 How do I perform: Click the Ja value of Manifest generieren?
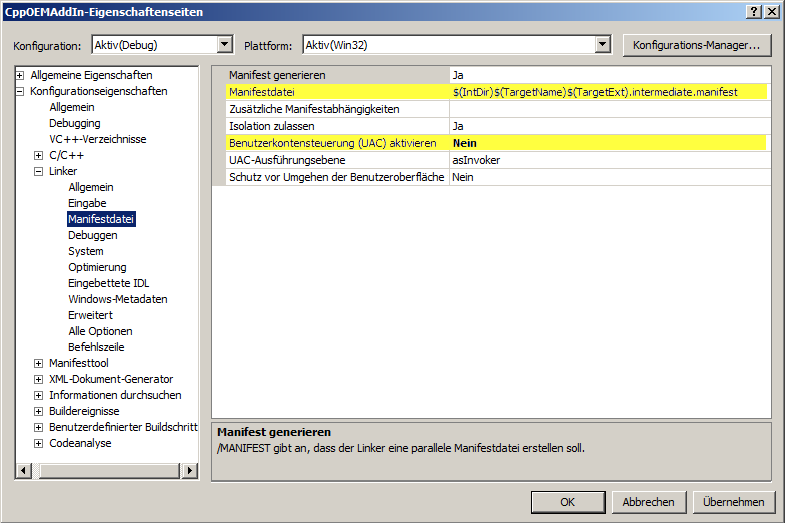(x=458, y=75)
